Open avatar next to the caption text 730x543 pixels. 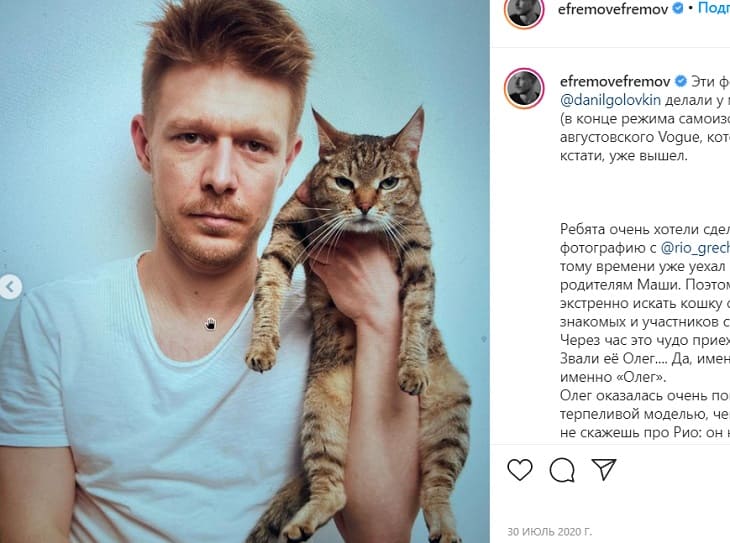524,88
